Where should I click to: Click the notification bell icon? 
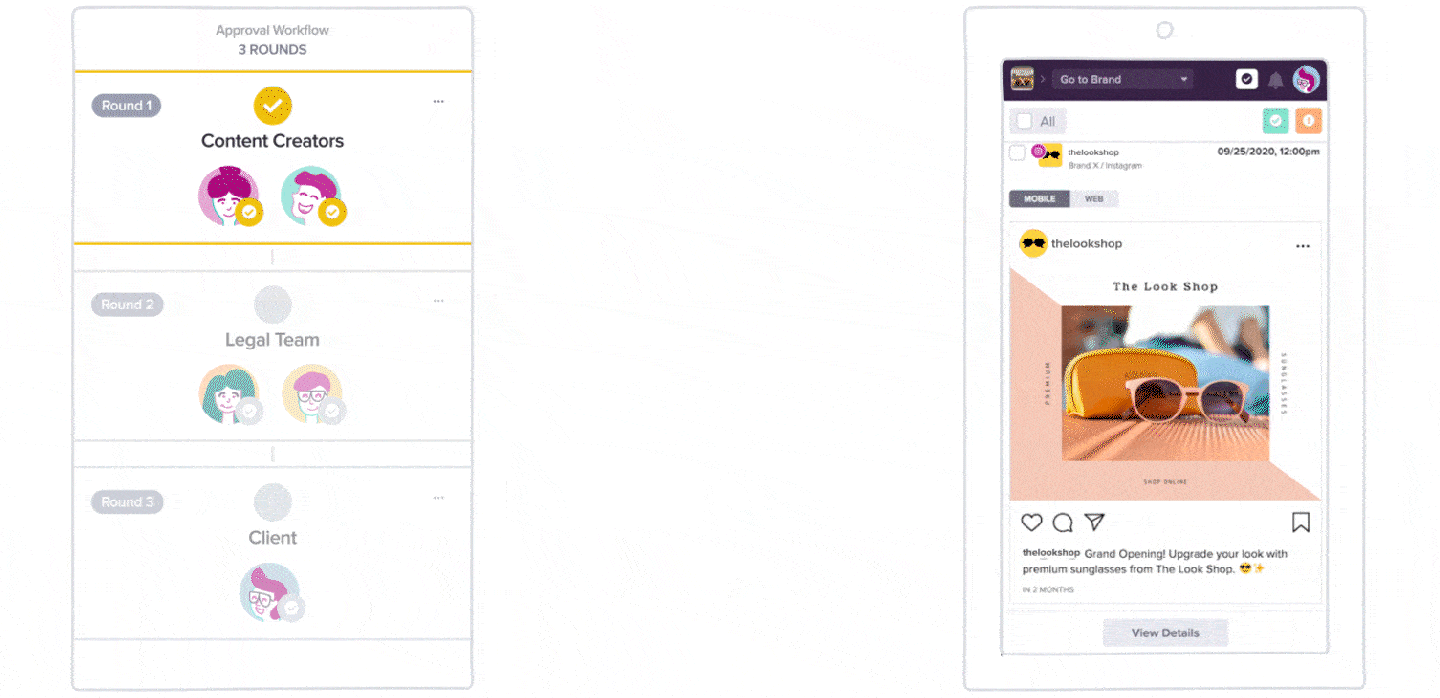[x=1275, y=80]
